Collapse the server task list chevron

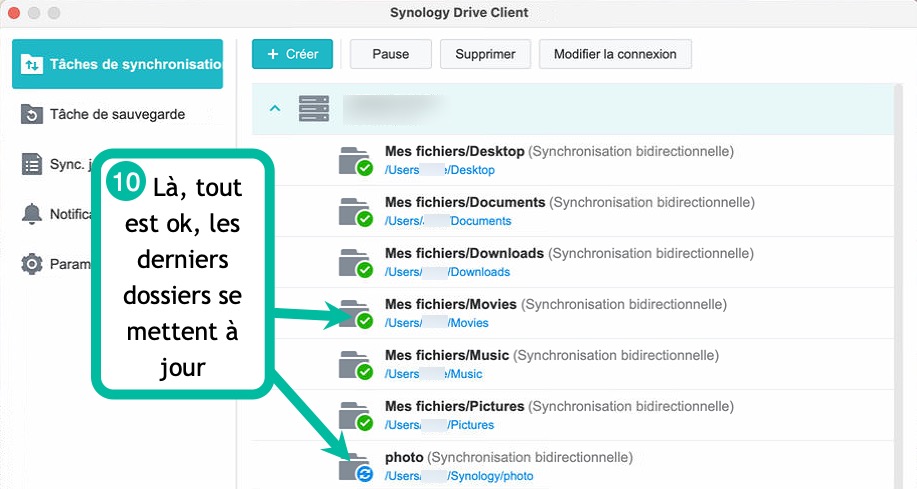pos(275,109)
